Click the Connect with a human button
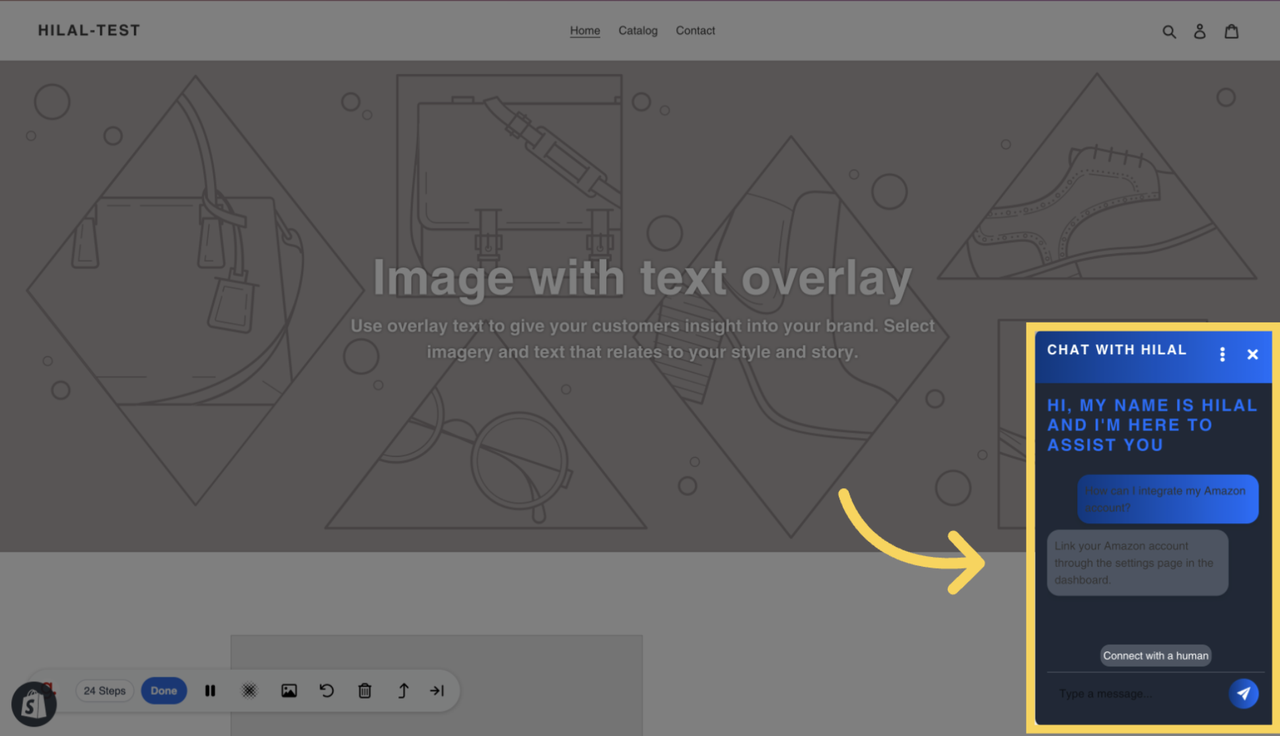Viewport: 1280px width, 736px height. 1155,655
